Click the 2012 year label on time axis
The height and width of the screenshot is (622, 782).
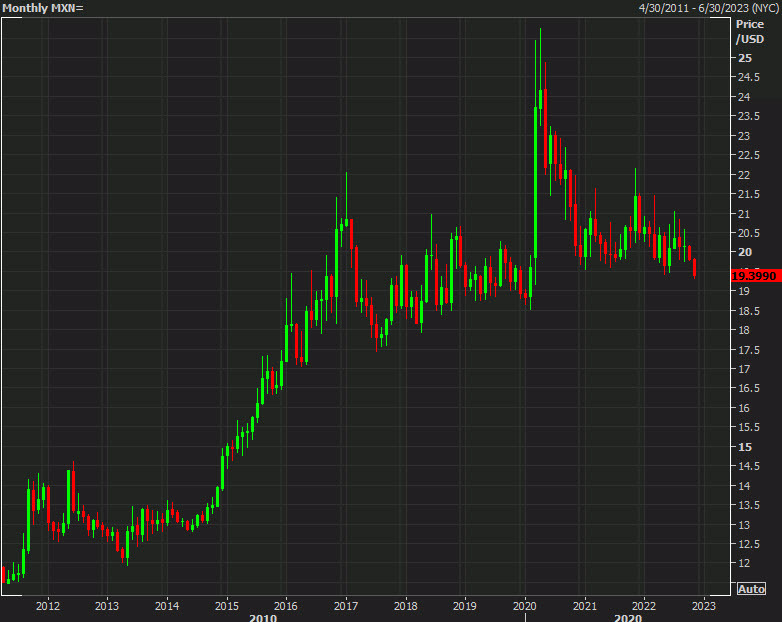point(48,606)
